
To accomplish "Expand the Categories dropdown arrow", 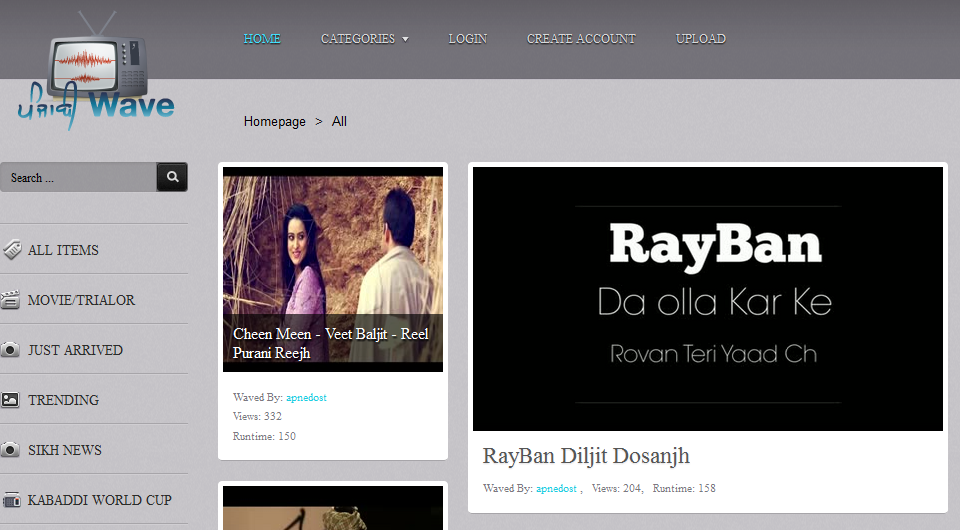I will point(405,39).
